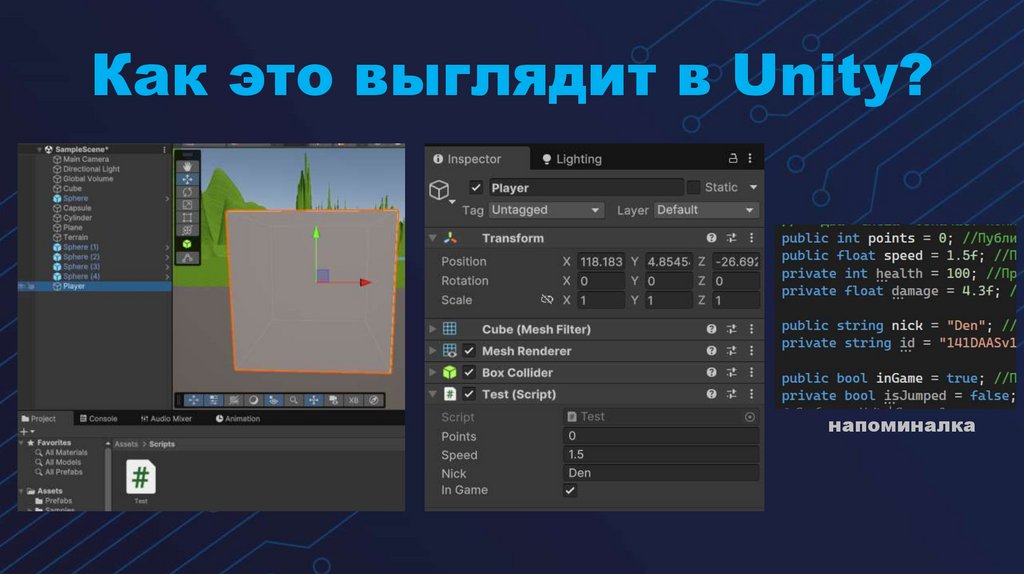Select Main Camera in the Hierarchy
This screenshot has height=574, width=1024.
point(86,159)
